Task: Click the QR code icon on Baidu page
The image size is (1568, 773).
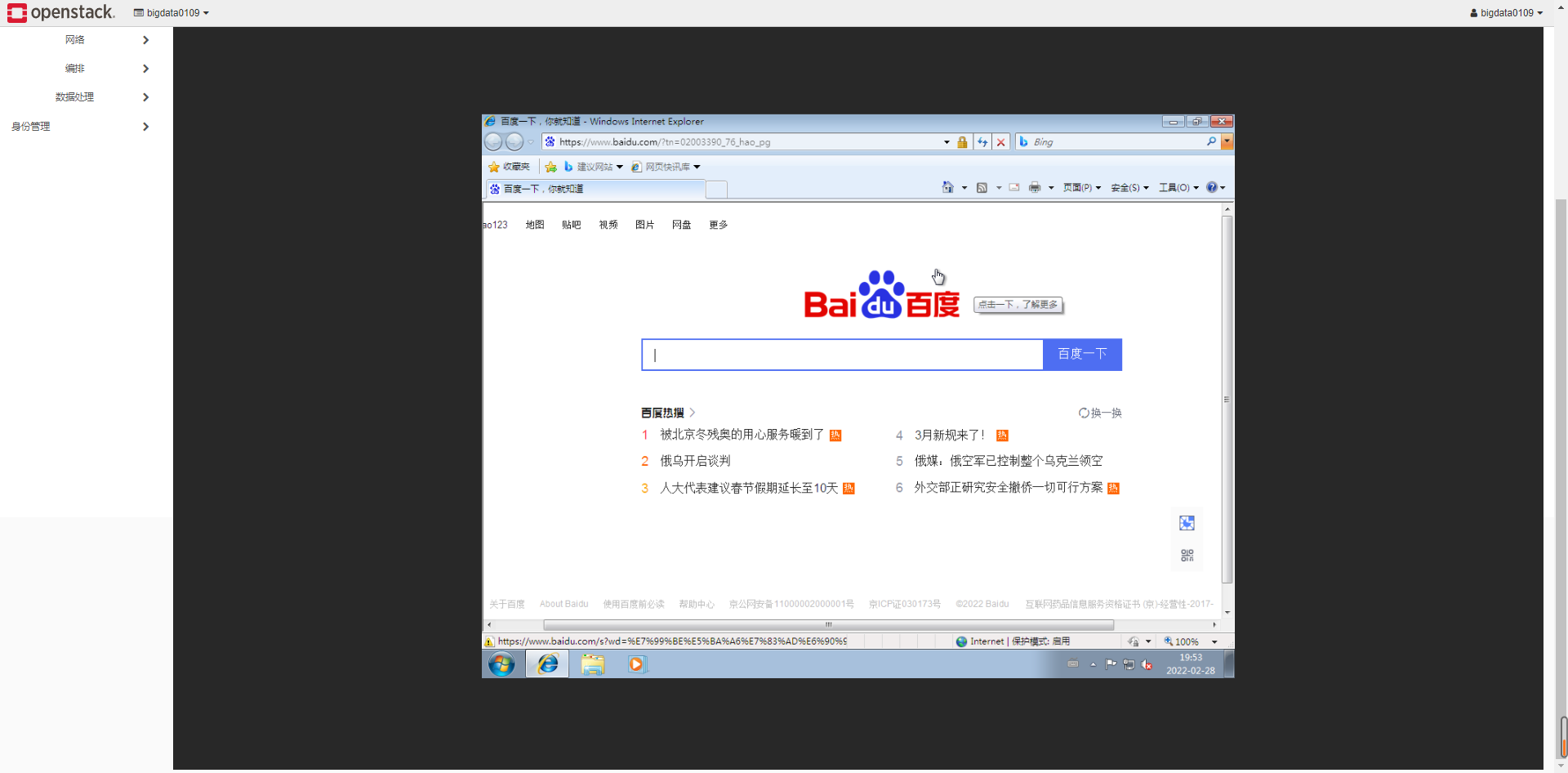Action: pos(1187,556)
